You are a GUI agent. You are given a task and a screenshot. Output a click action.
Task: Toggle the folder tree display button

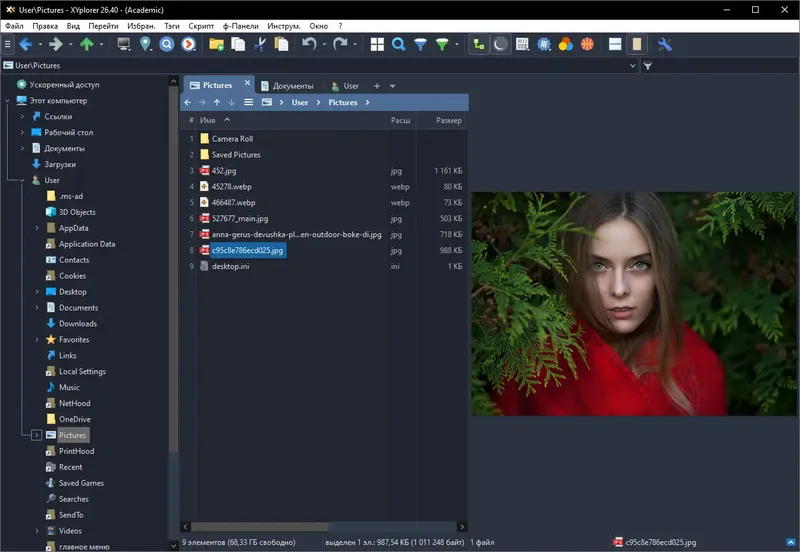(x=478, y=44)
